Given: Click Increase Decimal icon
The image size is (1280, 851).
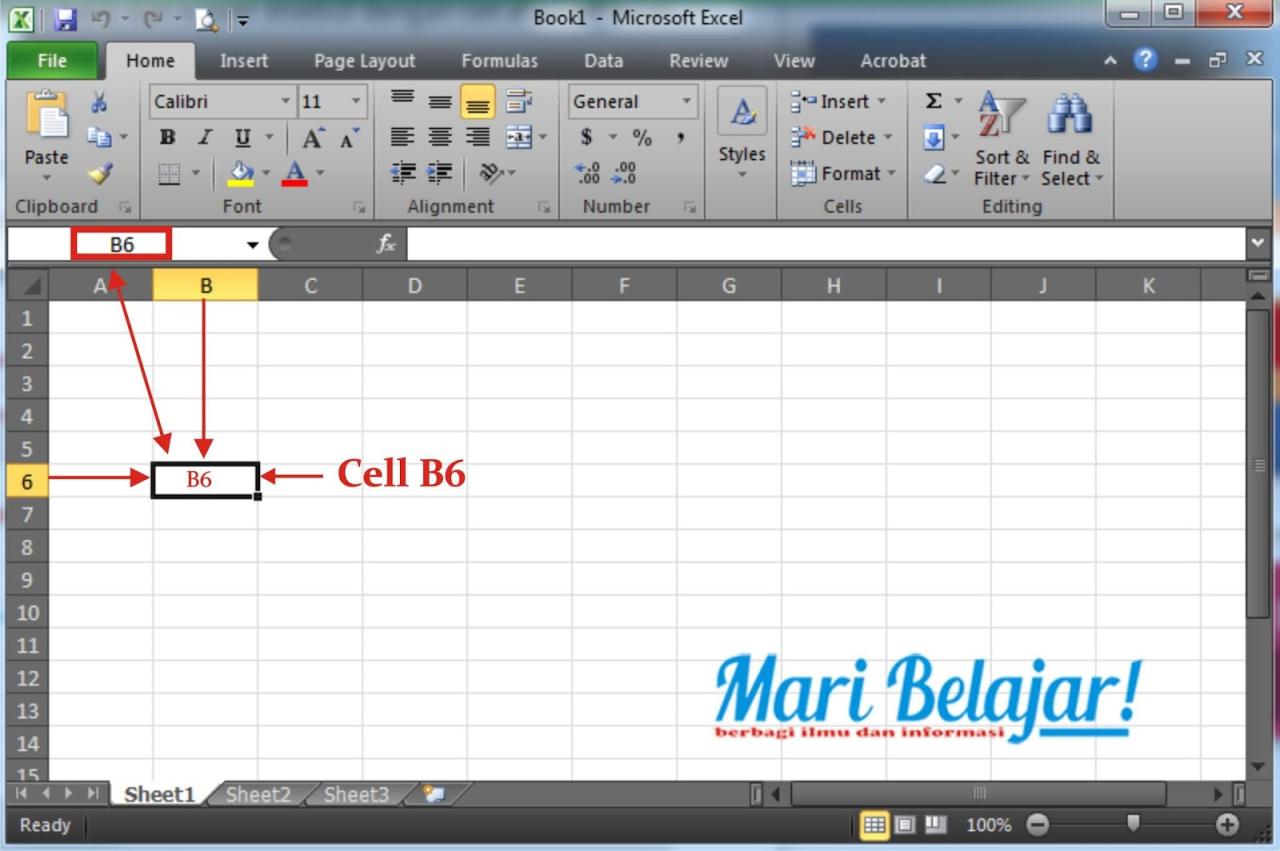Looking at the screenshot, I should coord(588,174).
